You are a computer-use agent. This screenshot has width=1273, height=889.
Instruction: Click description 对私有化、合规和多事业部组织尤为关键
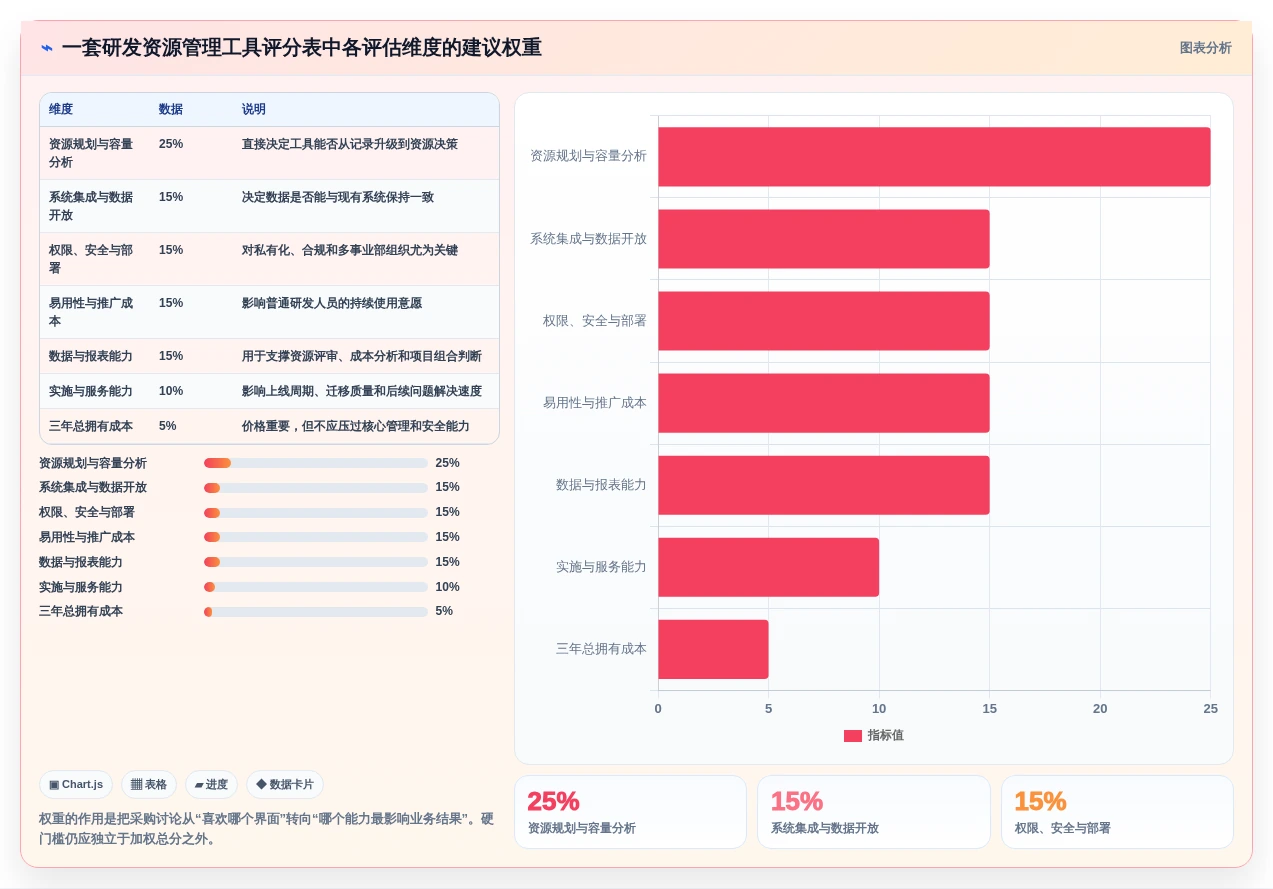350,250
